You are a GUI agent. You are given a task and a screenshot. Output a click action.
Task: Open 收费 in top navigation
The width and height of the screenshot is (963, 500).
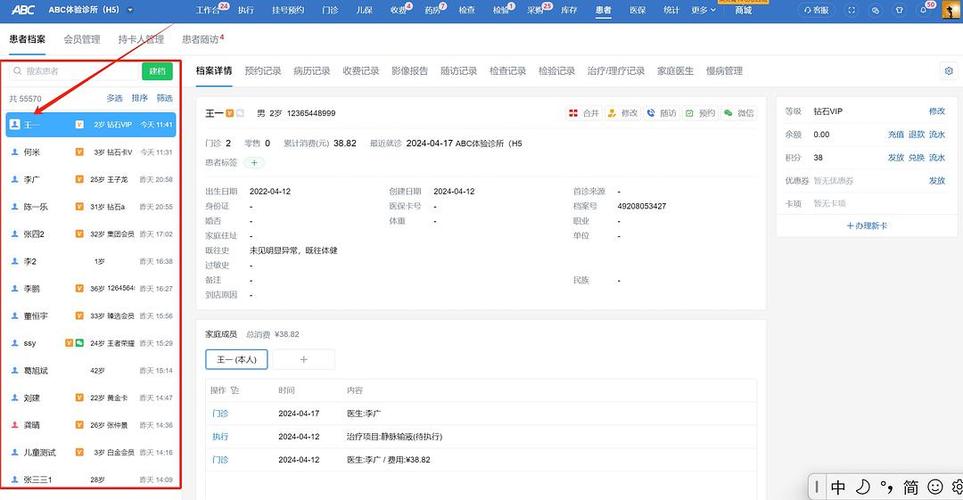pos(398,10)
